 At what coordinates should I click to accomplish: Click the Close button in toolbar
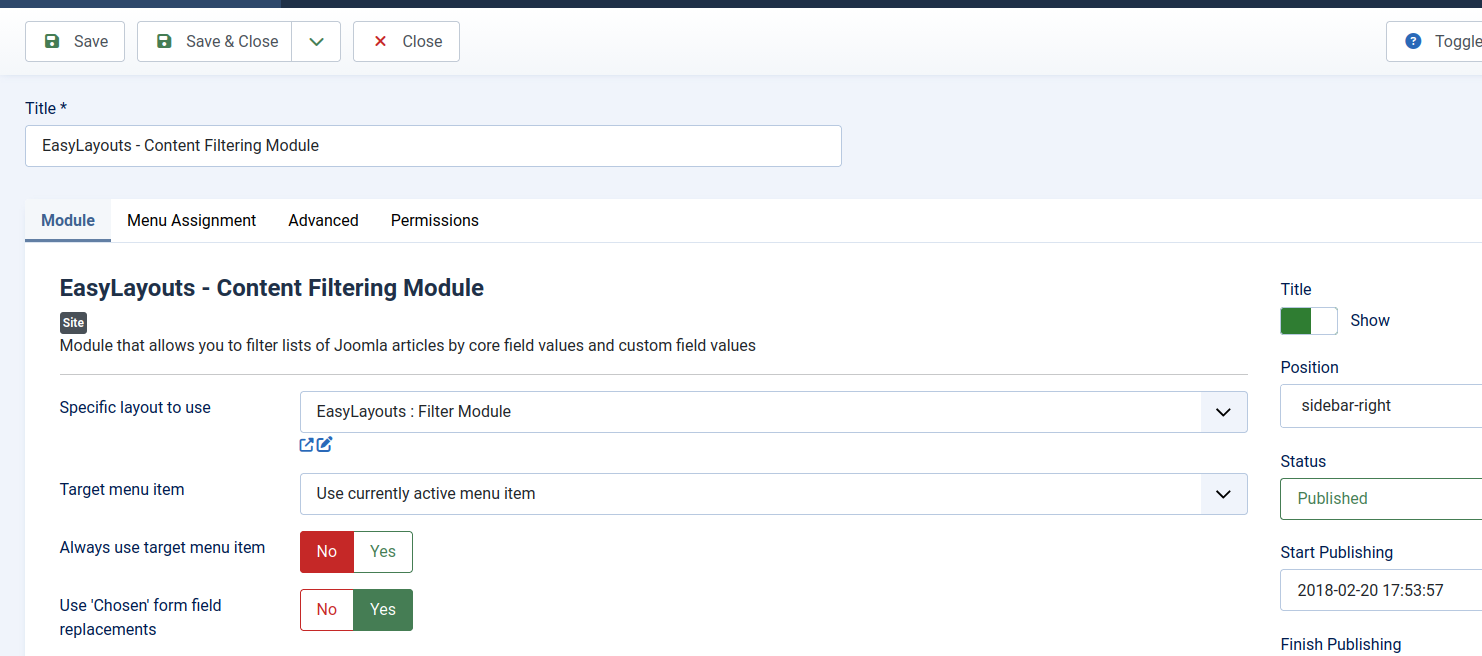(x=406, y=42)
